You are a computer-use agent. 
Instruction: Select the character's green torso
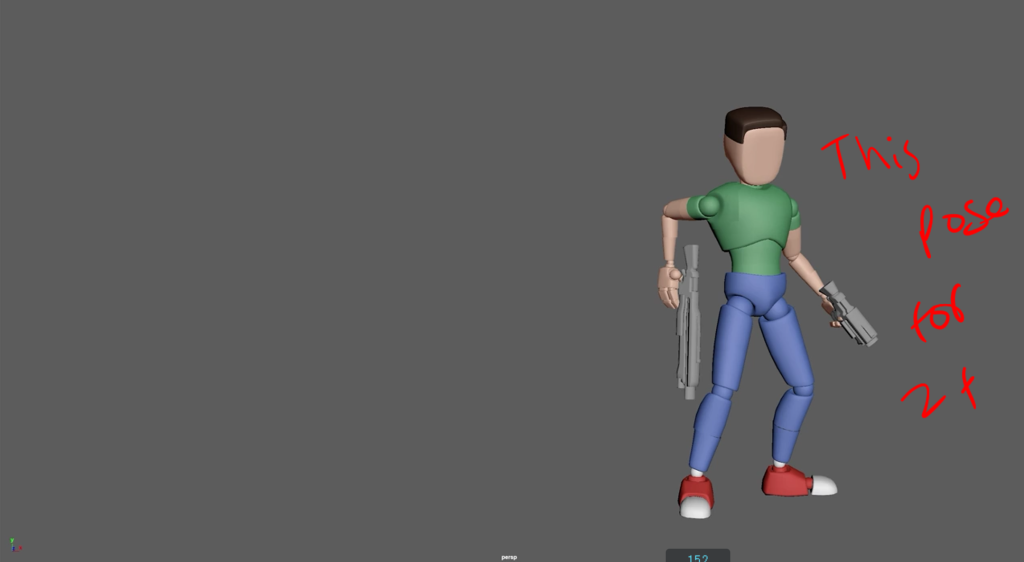752,228
